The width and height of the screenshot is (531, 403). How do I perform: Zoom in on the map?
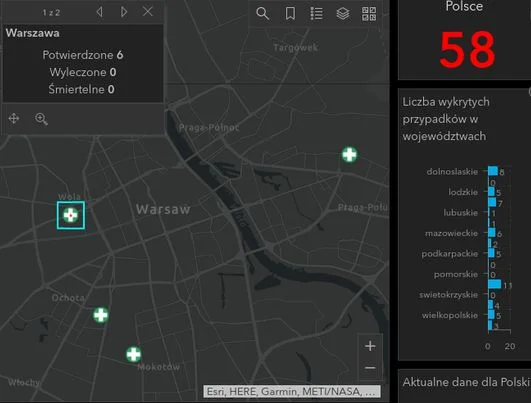[x=370, y=346]
